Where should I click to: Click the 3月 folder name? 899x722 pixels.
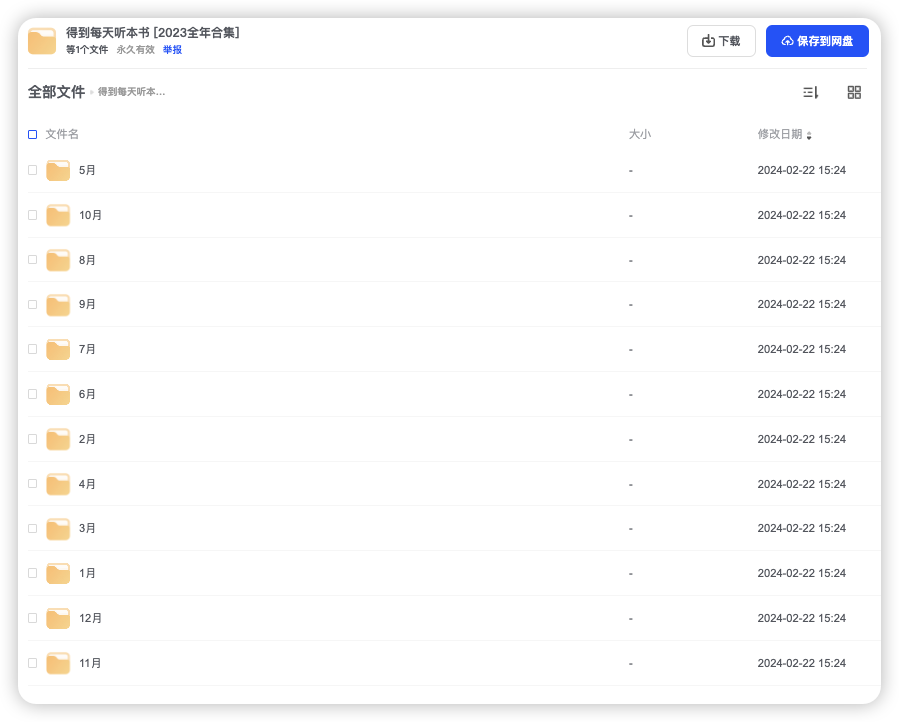(87, 528)
